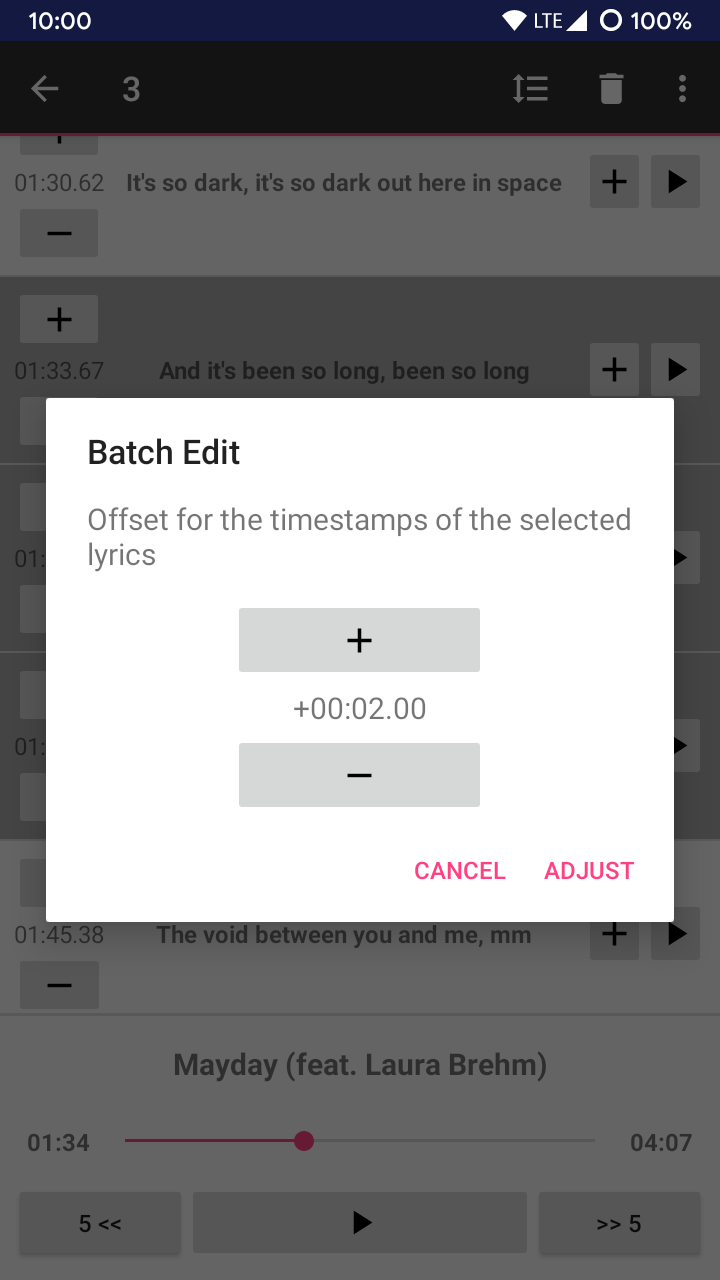Screen dimensions: 720x1280
Task: Skip forward with '>> 5' button
Action: coord(619,1223)
